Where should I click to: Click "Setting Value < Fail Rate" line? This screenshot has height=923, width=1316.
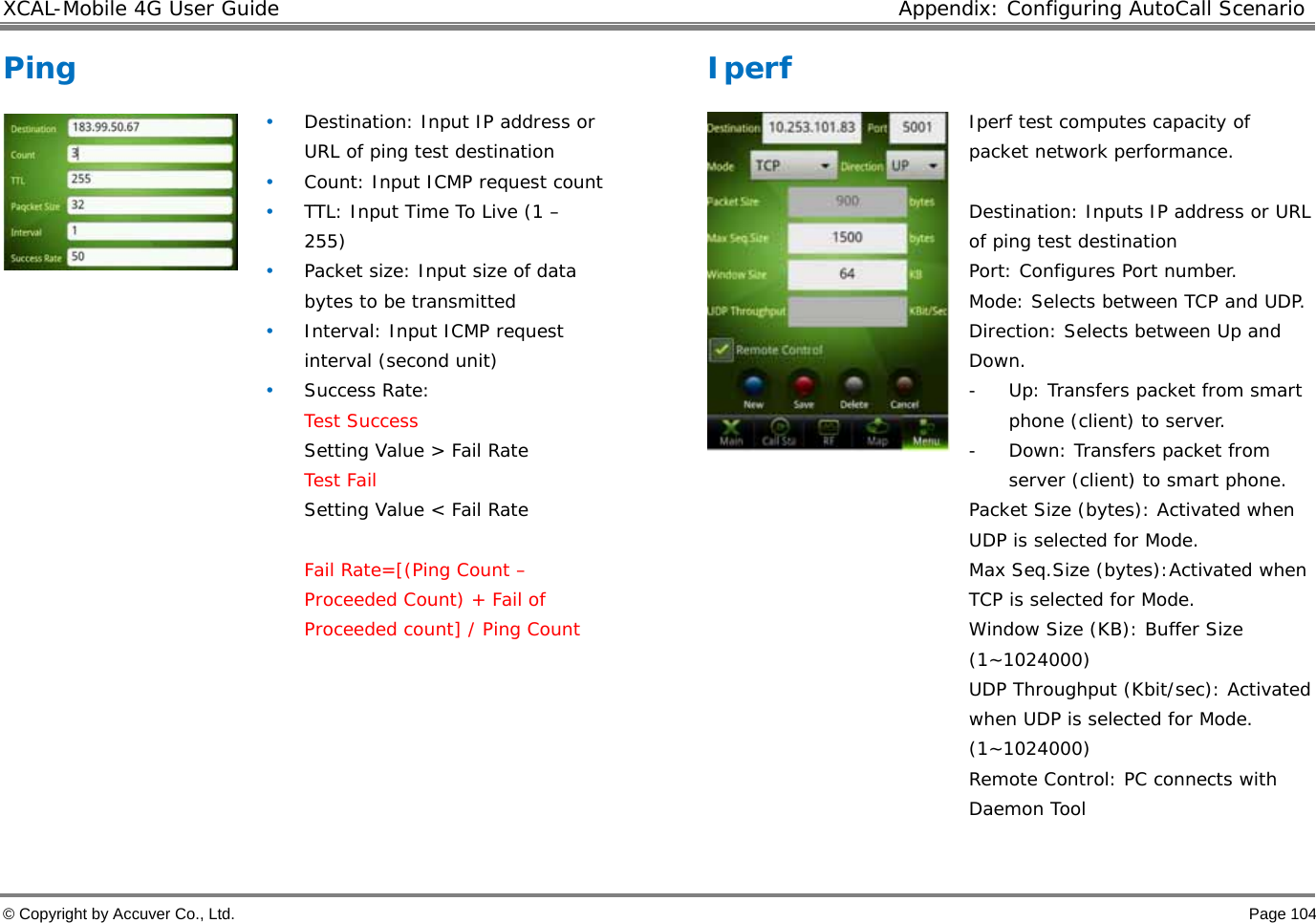416,509
